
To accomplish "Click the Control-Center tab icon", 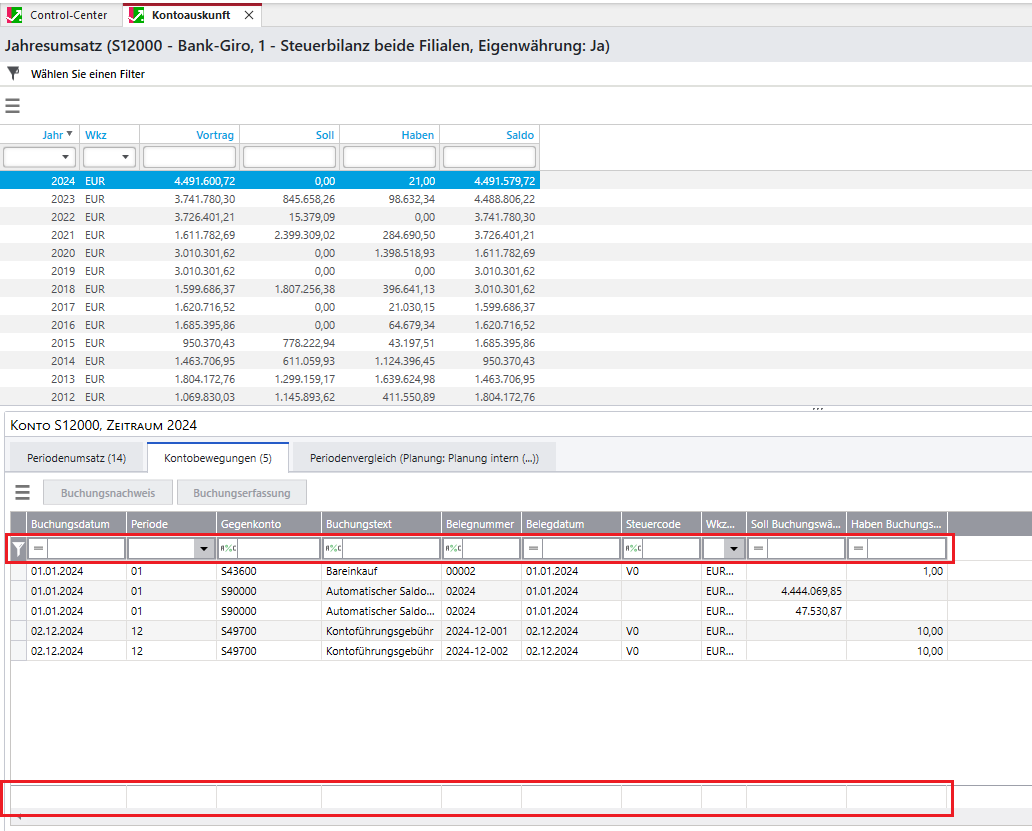I will (15, 15).
